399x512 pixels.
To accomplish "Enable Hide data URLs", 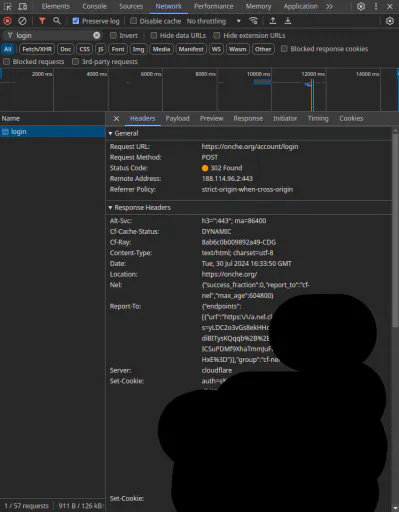I will [153, 35].
